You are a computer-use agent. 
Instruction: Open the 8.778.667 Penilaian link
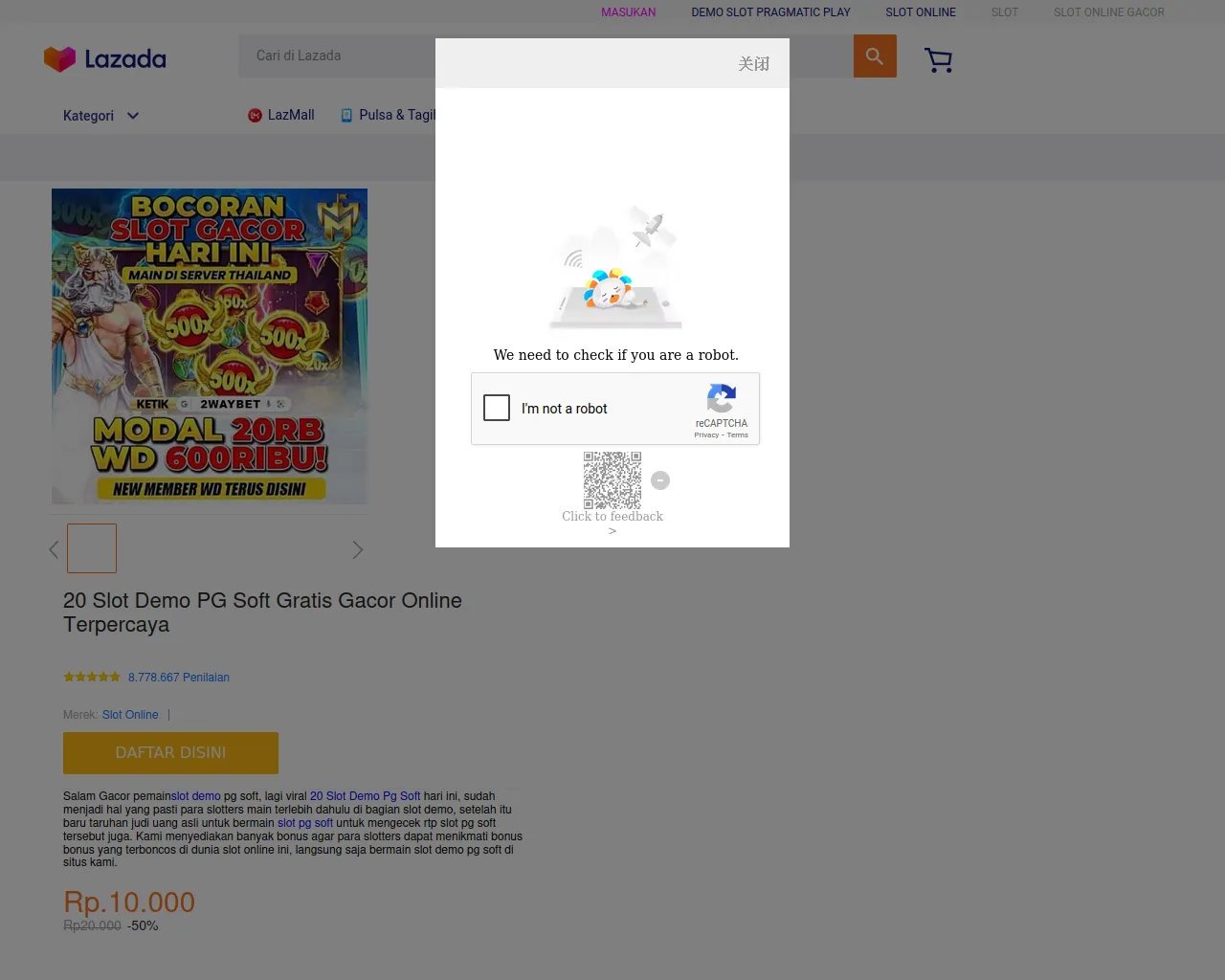point(179,678)
